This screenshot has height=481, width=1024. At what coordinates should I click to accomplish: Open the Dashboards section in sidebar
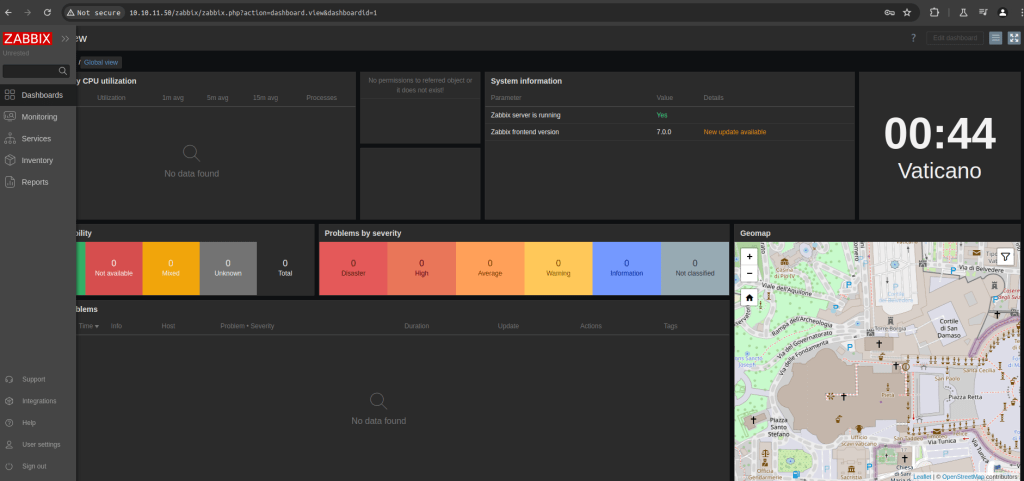pos(41,95)
